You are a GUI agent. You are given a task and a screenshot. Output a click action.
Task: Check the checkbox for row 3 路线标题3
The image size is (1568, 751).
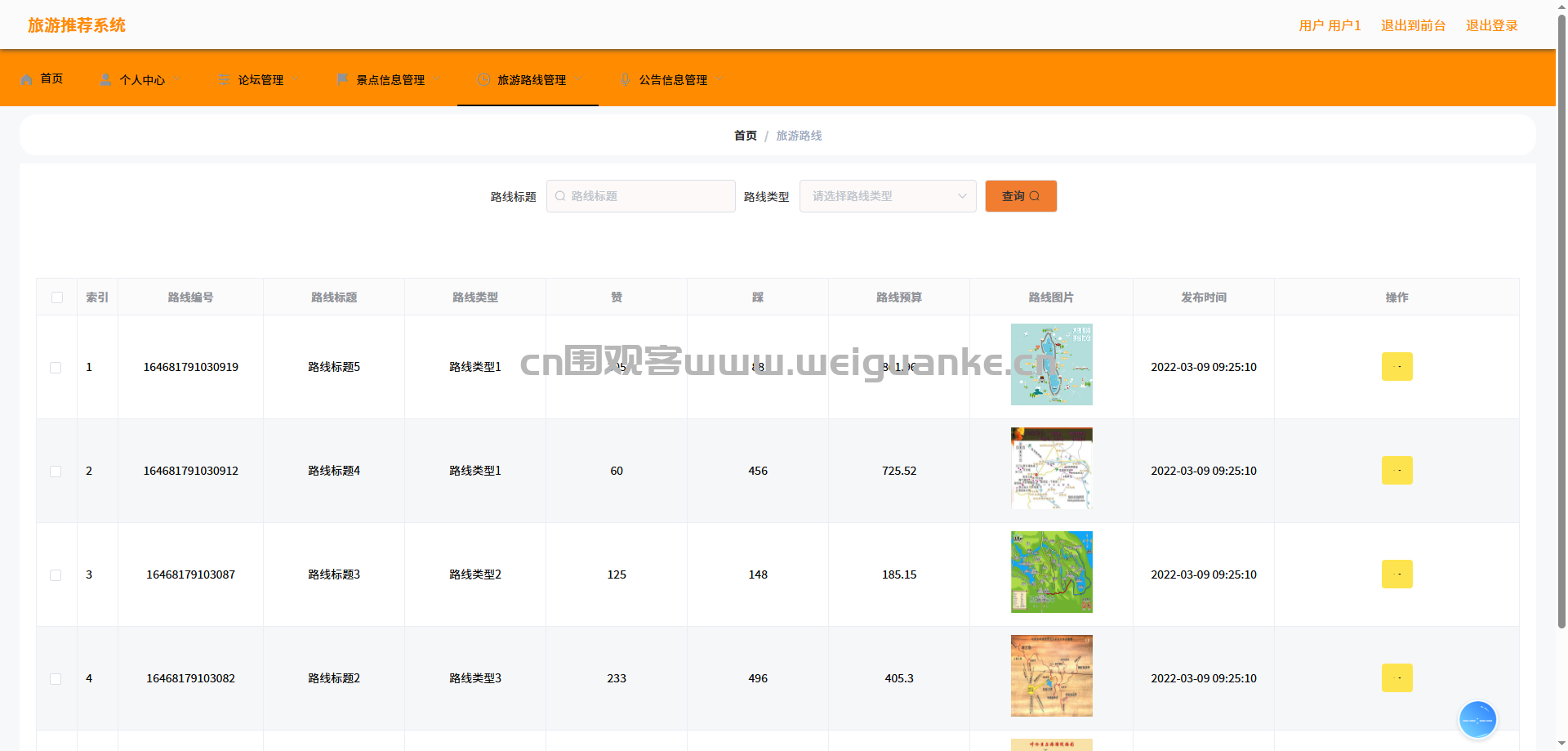[x=56, y=575]
